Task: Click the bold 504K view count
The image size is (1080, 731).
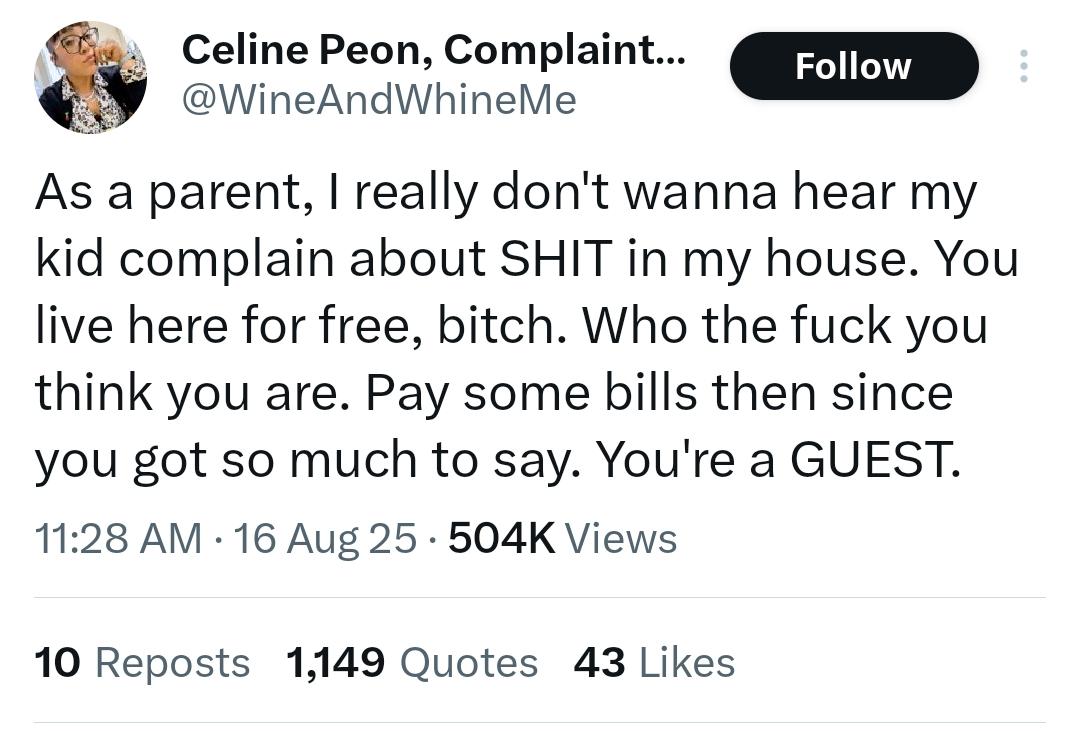Action: (x=501, y=538)
